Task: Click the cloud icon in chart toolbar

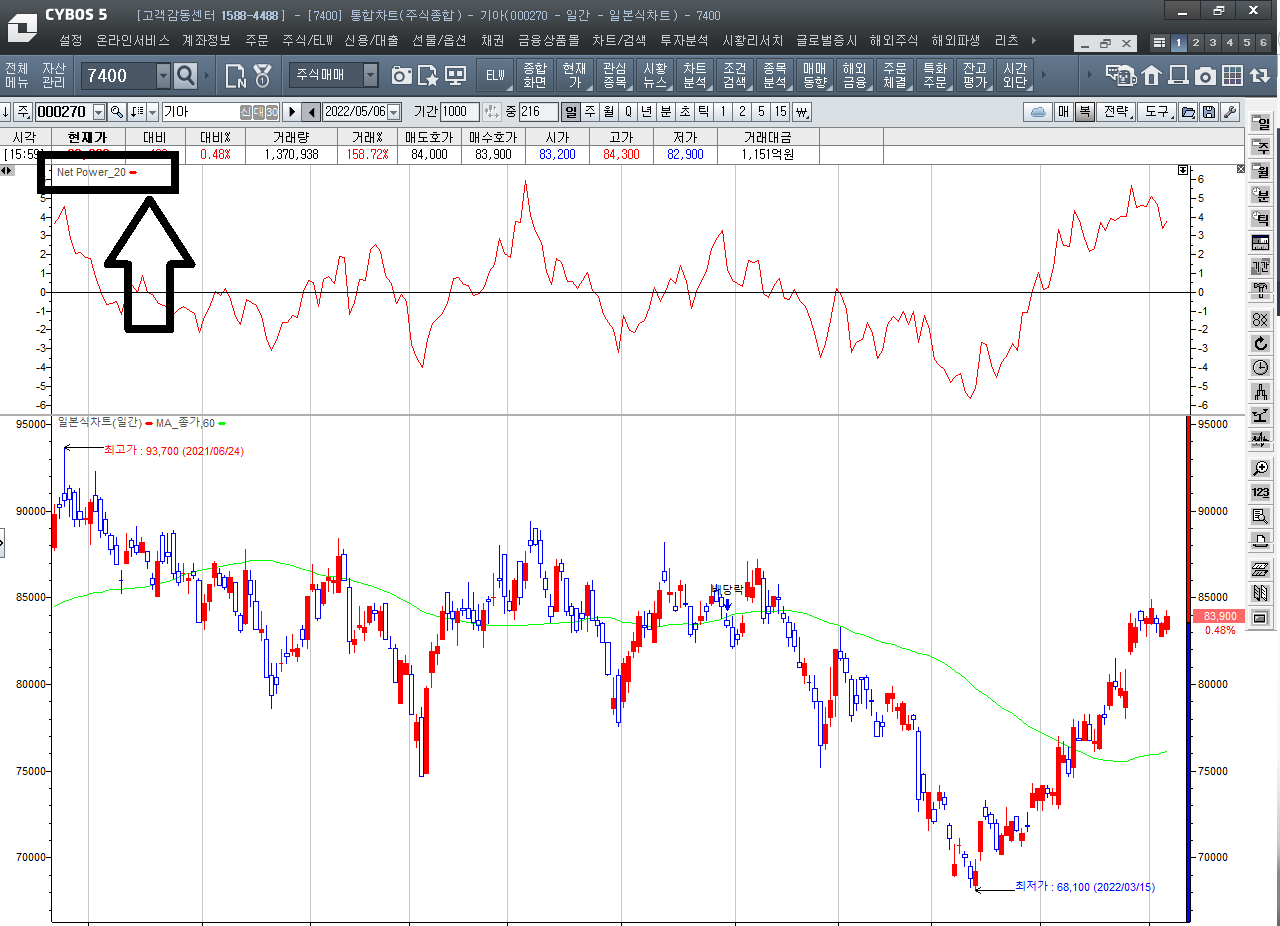Action: [1038, 112]
